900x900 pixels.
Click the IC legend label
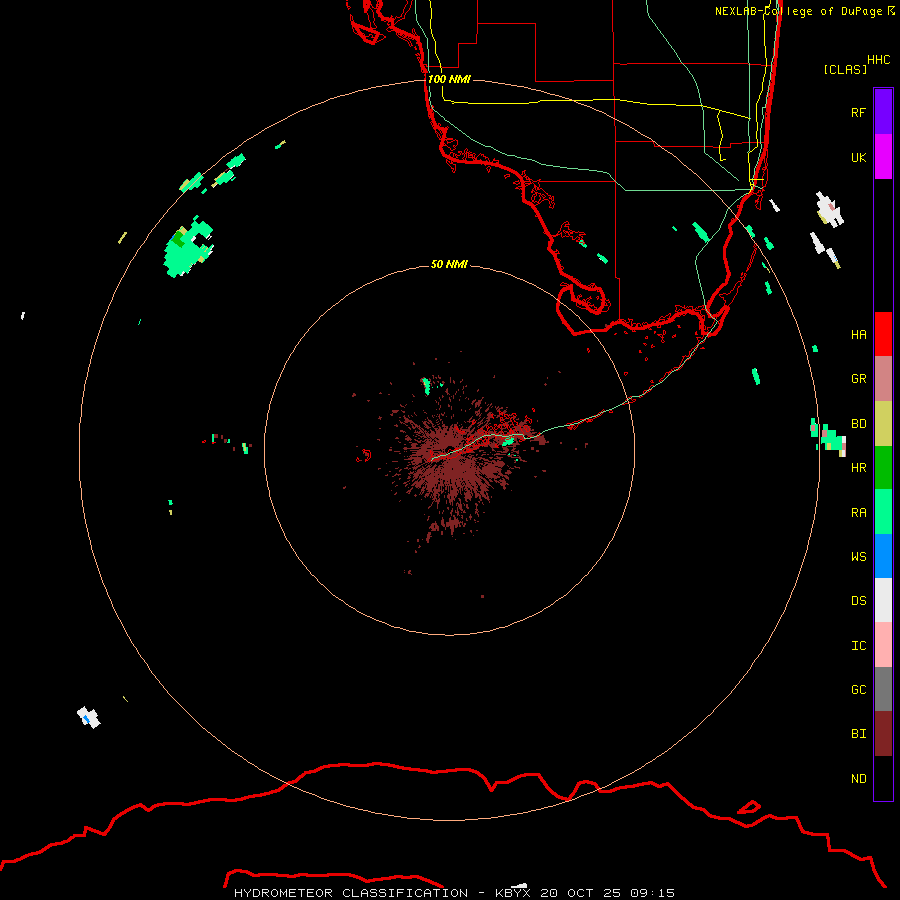pyautogui.click(x=858, y=646)
